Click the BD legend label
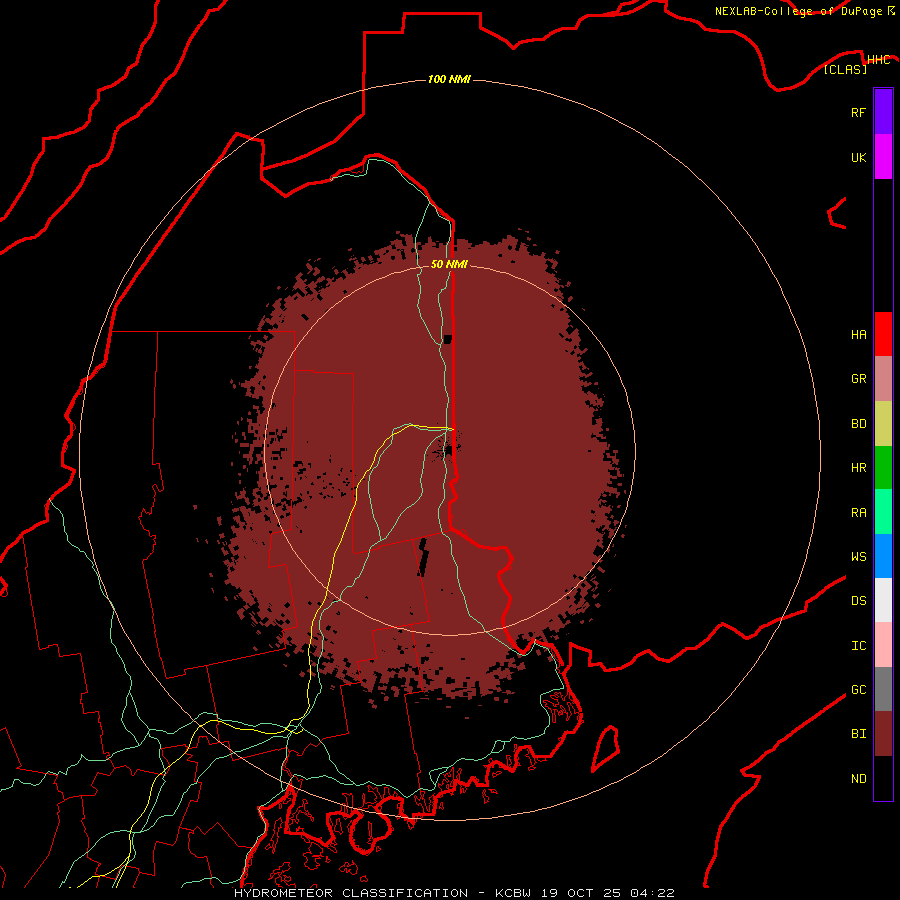Image resolution: width=900 pixels, height=900 pixels. pyautogui.click(x=858, y=424)
